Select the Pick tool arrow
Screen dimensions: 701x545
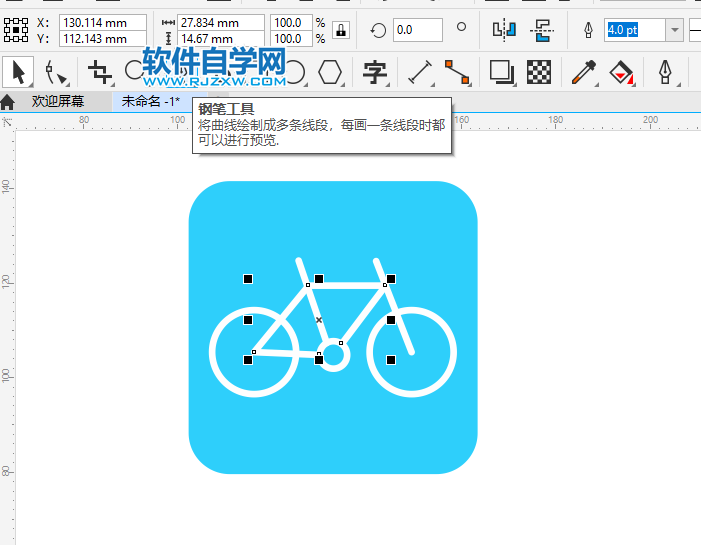click(x=18, y=72)
